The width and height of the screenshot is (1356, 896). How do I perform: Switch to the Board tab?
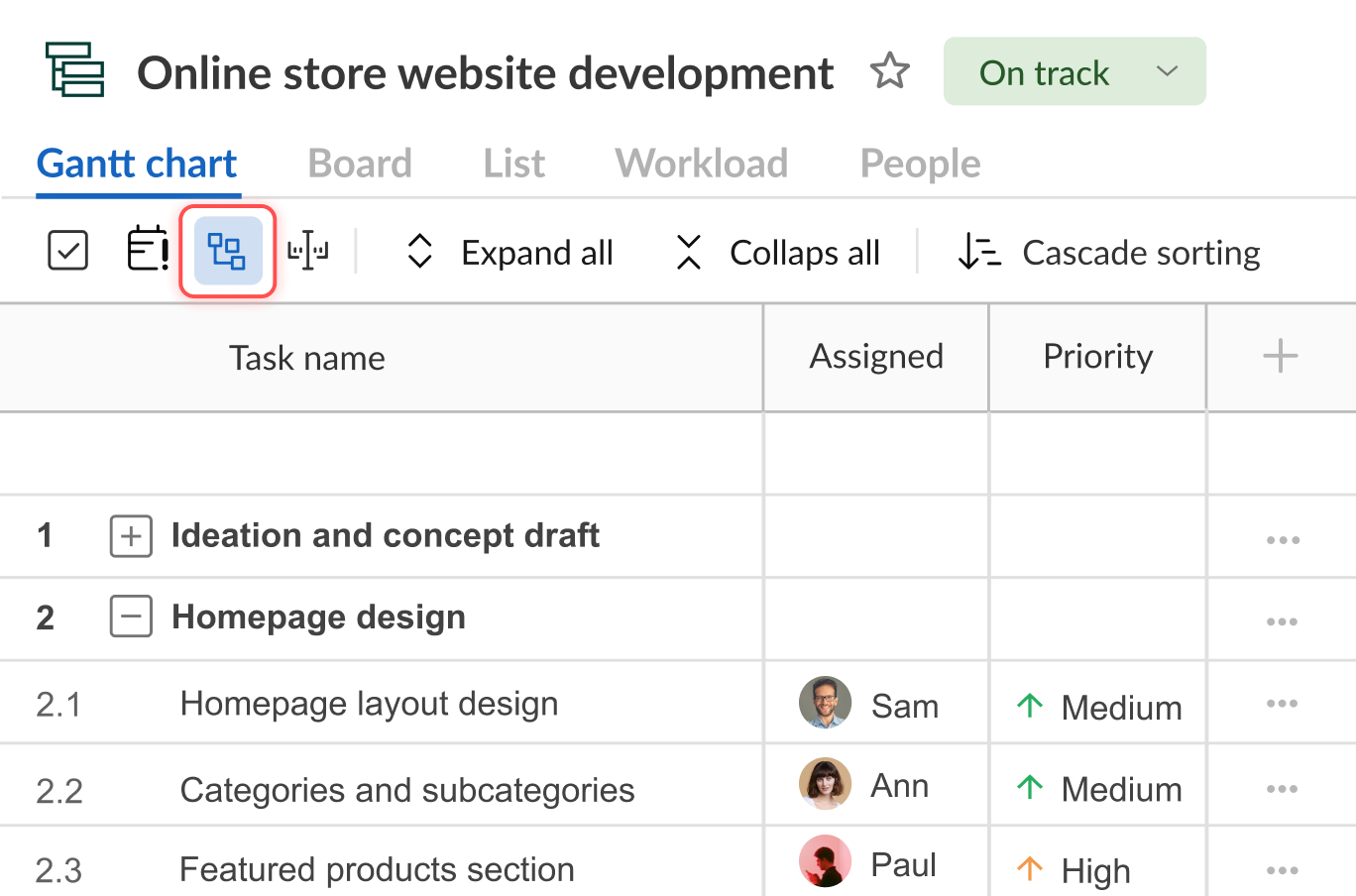(x=360, y=163)
